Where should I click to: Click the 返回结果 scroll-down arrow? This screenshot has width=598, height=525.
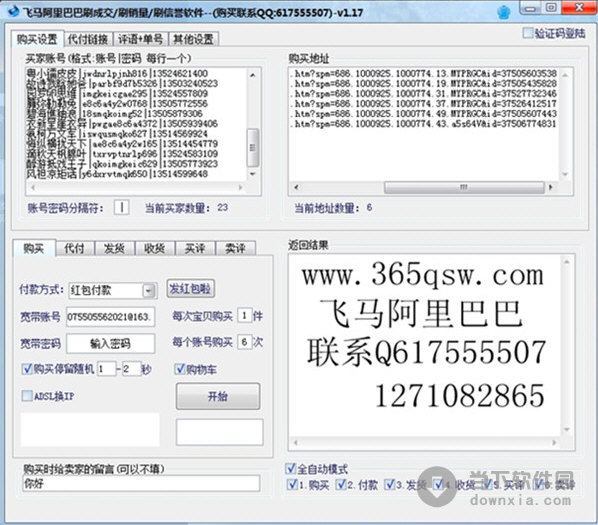(566, 430)
